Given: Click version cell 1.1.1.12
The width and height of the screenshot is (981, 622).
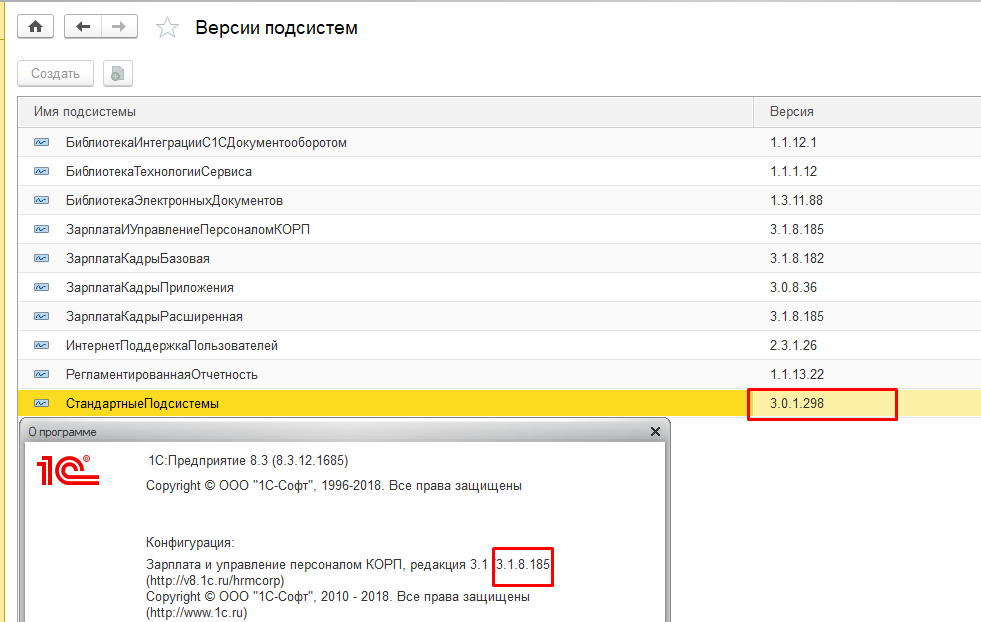Looking at the screenshot, I should 793,171.
